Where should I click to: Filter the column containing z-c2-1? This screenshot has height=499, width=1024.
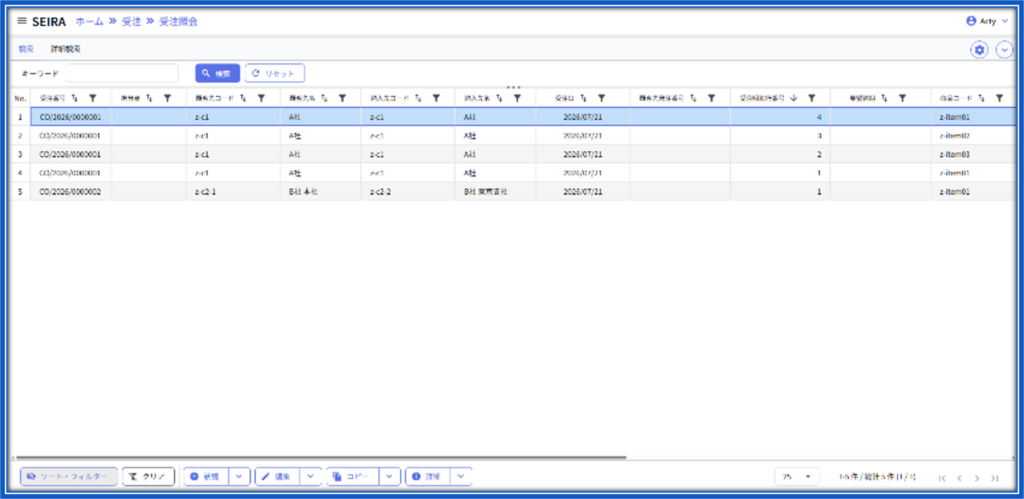click(x=261, y=98)
